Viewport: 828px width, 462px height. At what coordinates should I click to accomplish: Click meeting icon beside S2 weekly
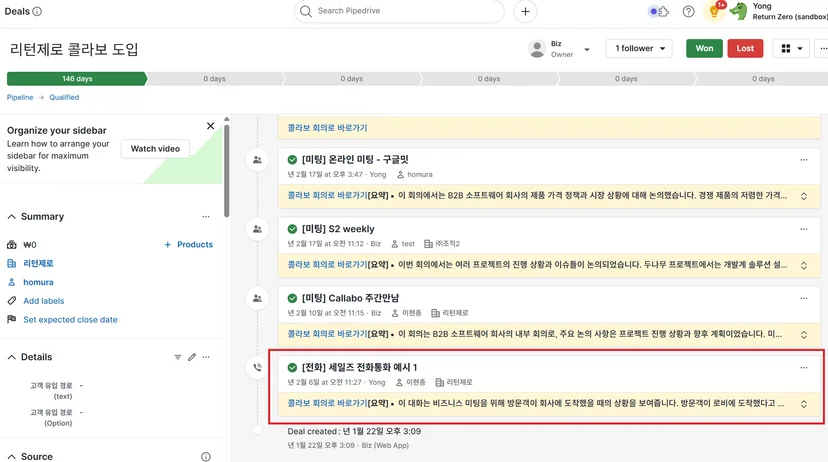coord(257,229)
